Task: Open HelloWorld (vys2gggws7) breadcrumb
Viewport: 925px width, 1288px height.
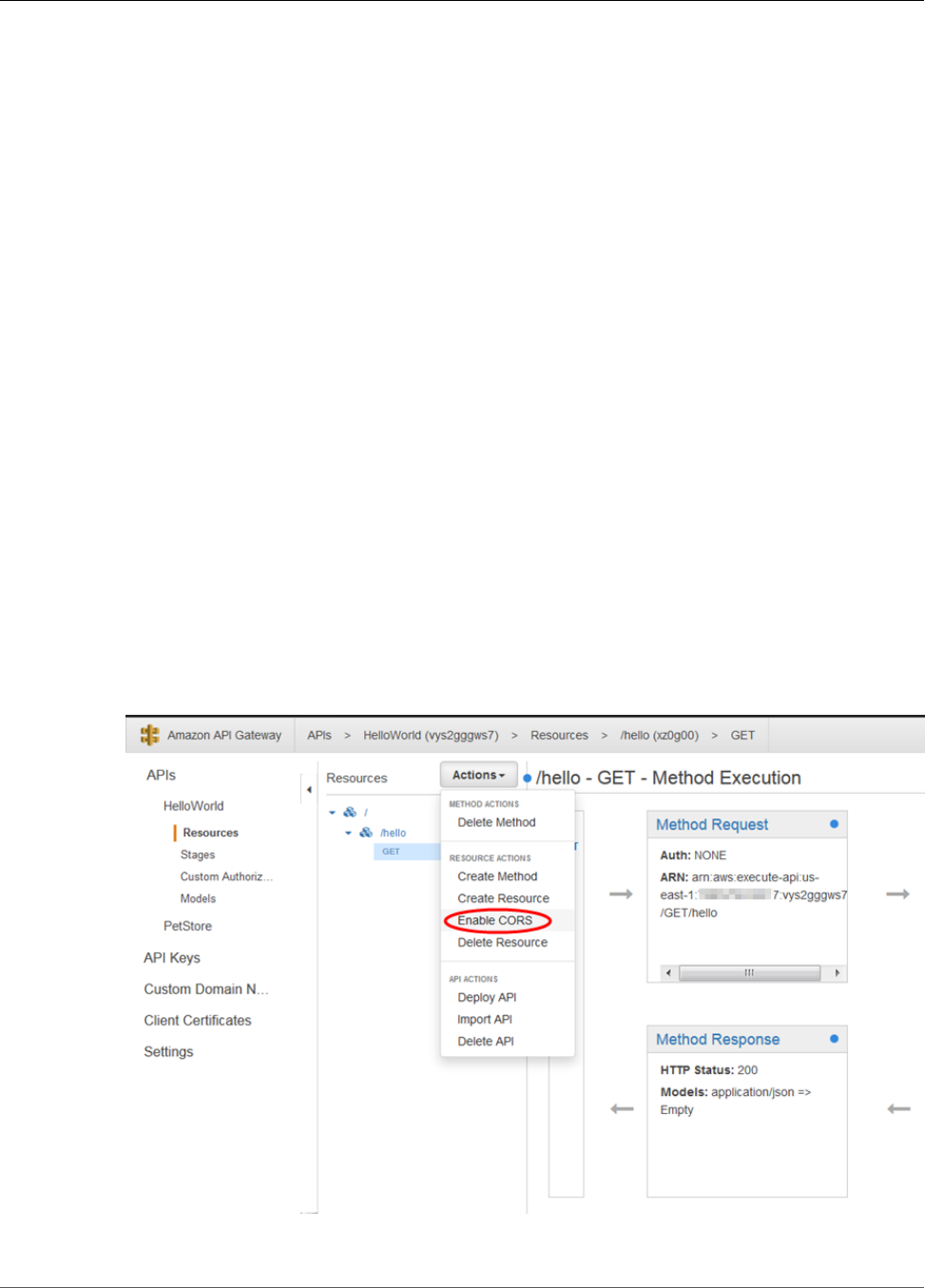Action: tap(431, 736)
